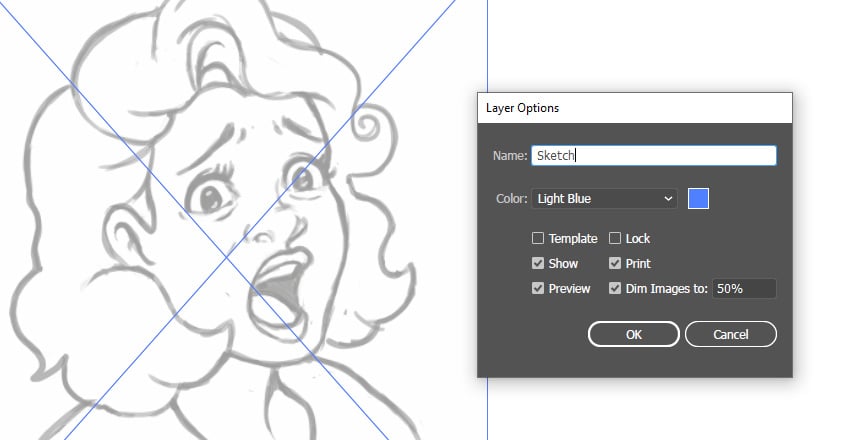The image size is (850, 440).
Task: Enable the Template checkbox
Action: (538, 238)
